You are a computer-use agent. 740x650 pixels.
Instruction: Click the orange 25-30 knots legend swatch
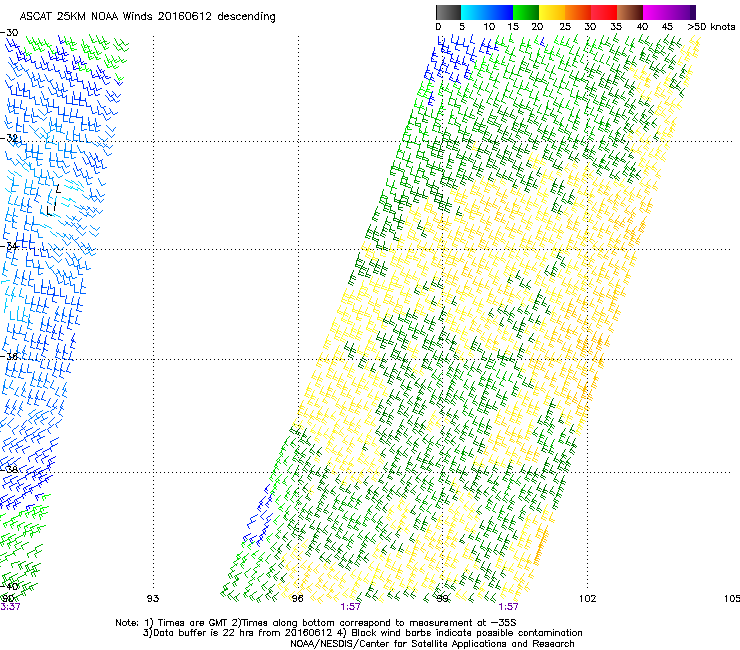578,12
